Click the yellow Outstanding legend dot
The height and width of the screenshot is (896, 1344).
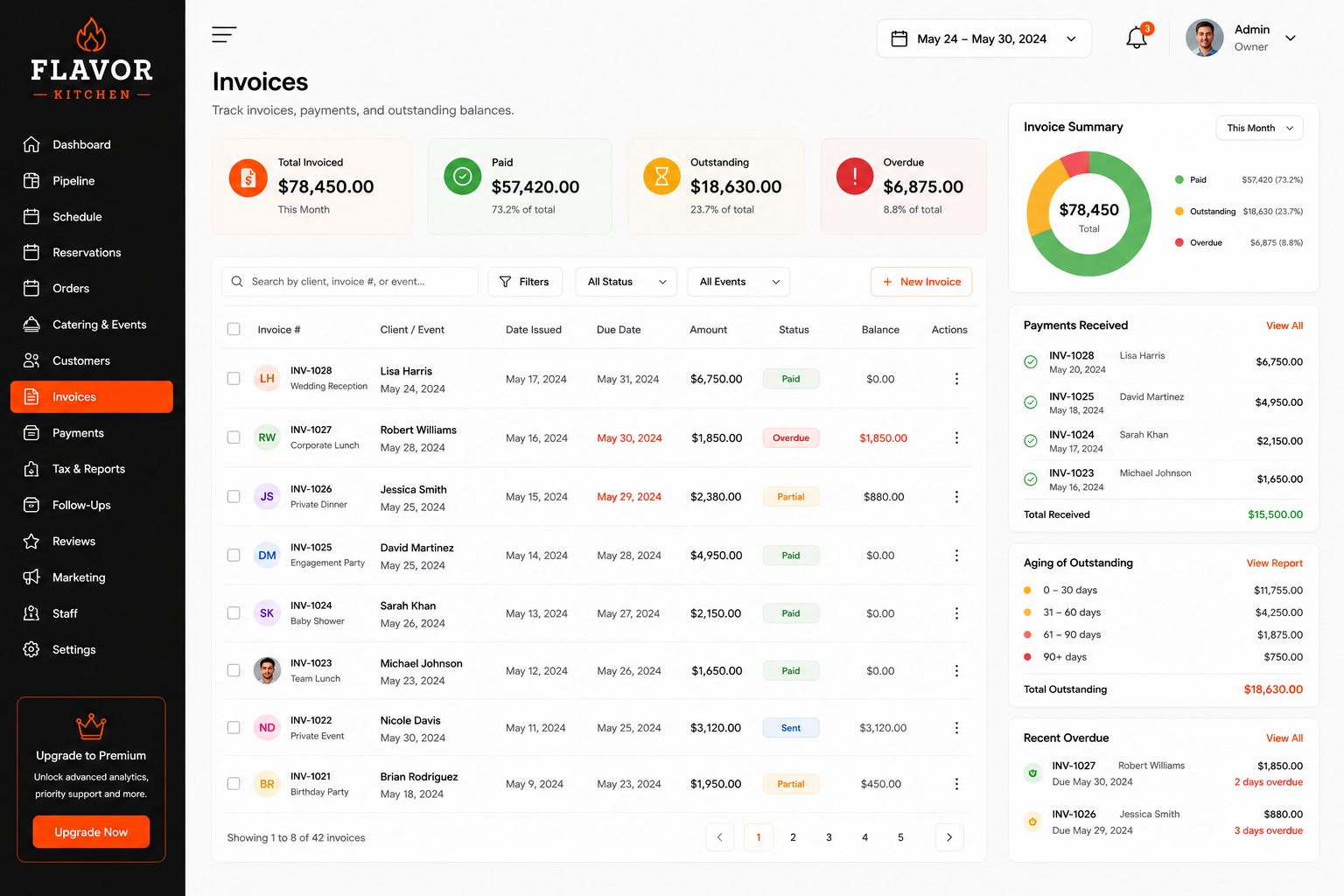click(1179, 211)
